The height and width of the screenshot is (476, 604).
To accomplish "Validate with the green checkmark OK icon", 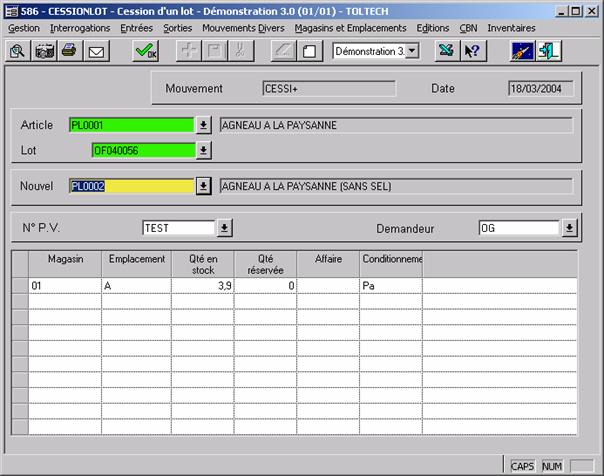I will pos(146,51).
